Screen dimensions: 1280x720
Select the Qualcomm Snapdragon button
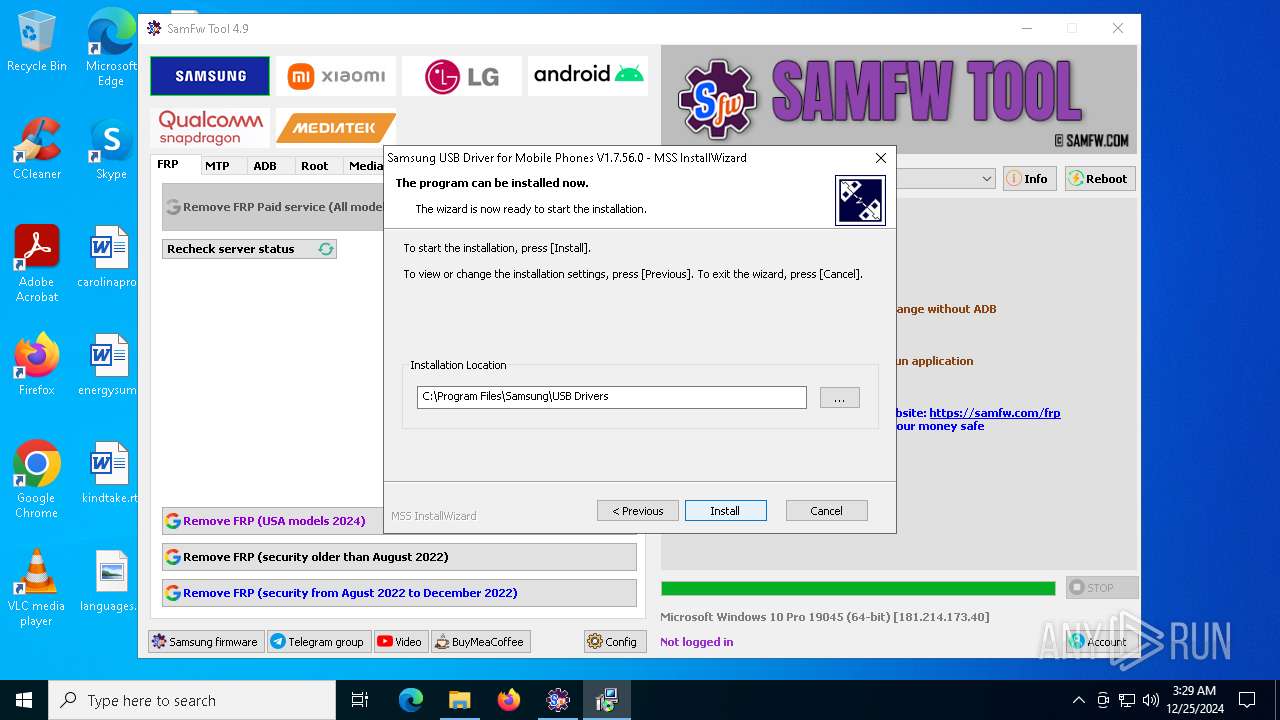coord(210,128)
